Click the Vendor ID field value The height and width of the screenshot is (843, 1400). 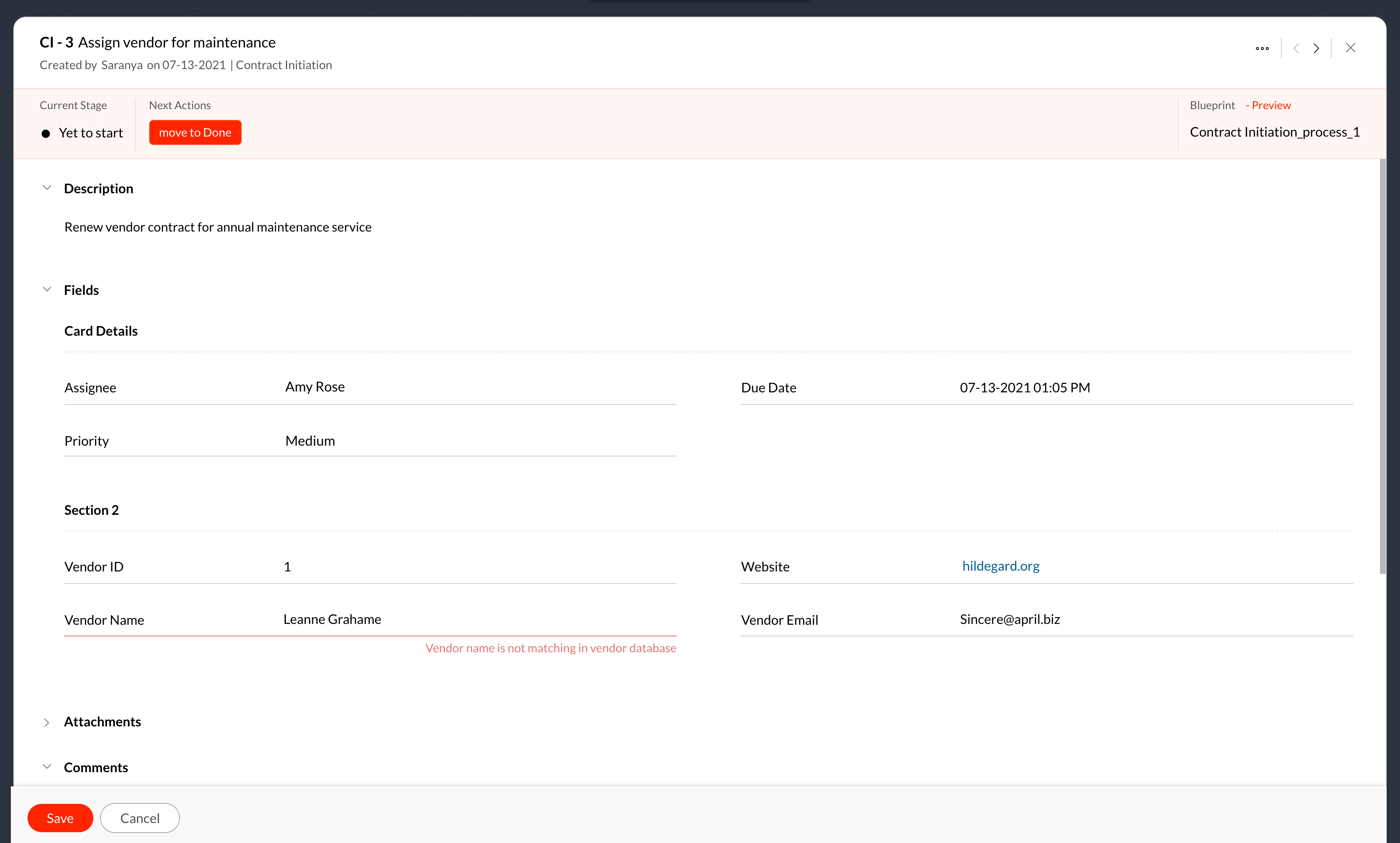(x=287, y=566)
